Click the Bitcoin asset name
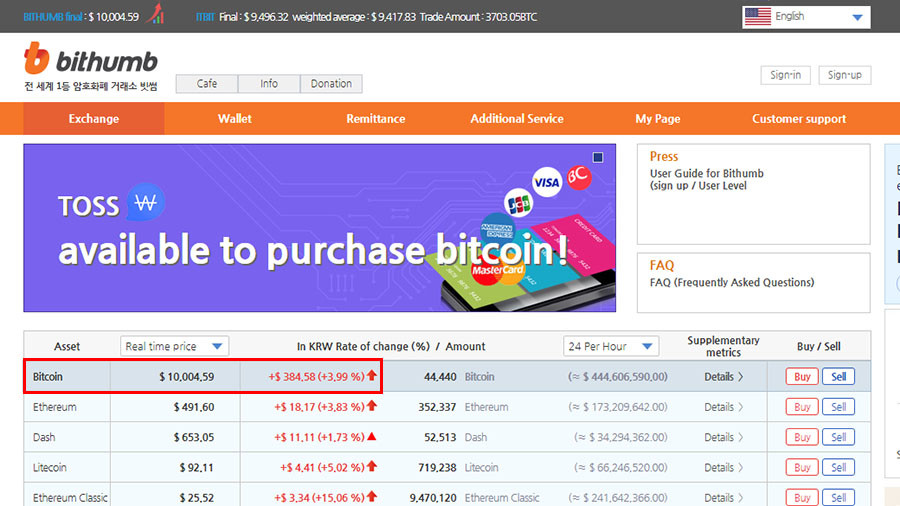The image size is (900, 506). pyautogui.click(x=48, y=377)
